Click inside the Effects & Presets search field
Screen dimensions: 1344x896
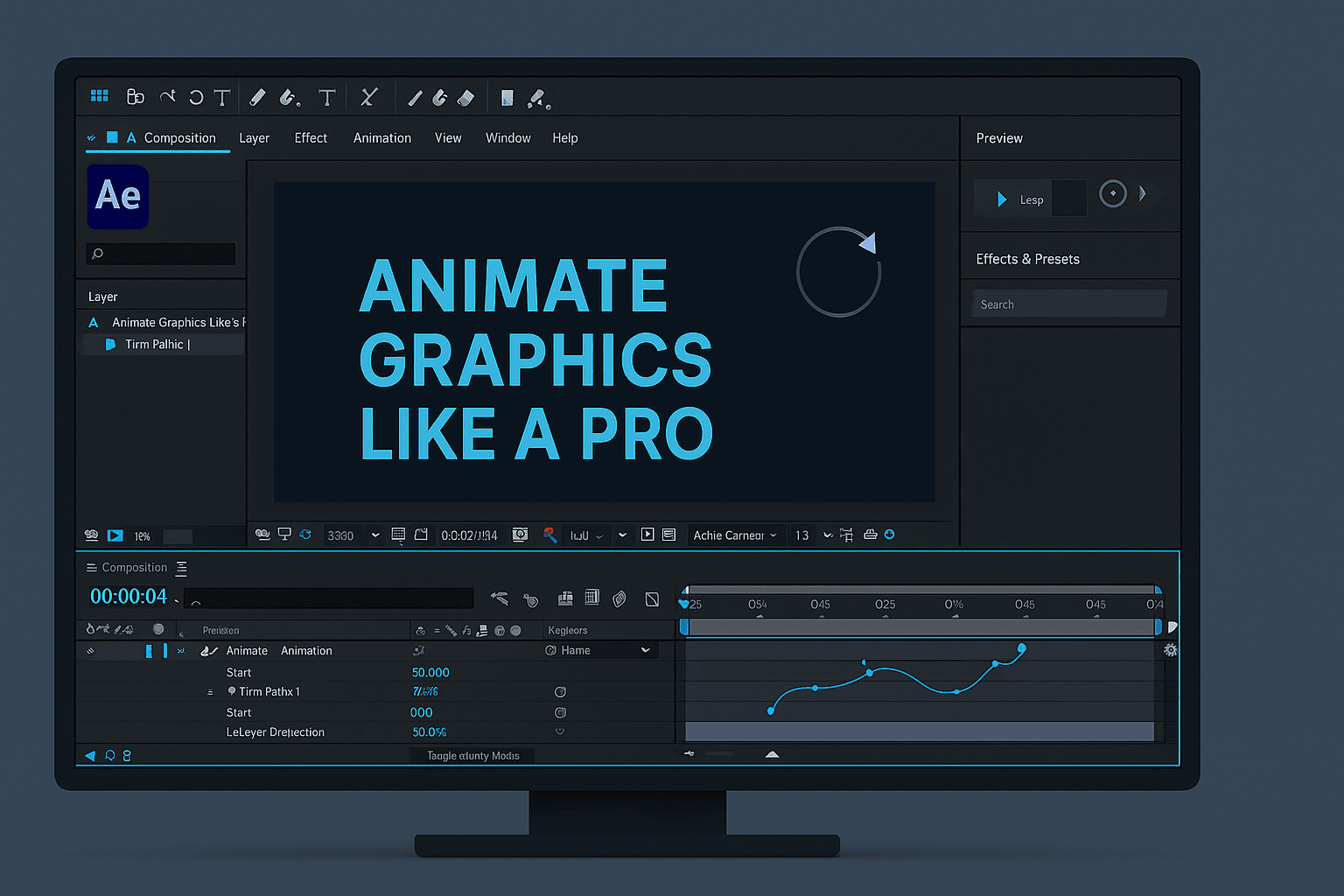click(x=1069, y=304)
